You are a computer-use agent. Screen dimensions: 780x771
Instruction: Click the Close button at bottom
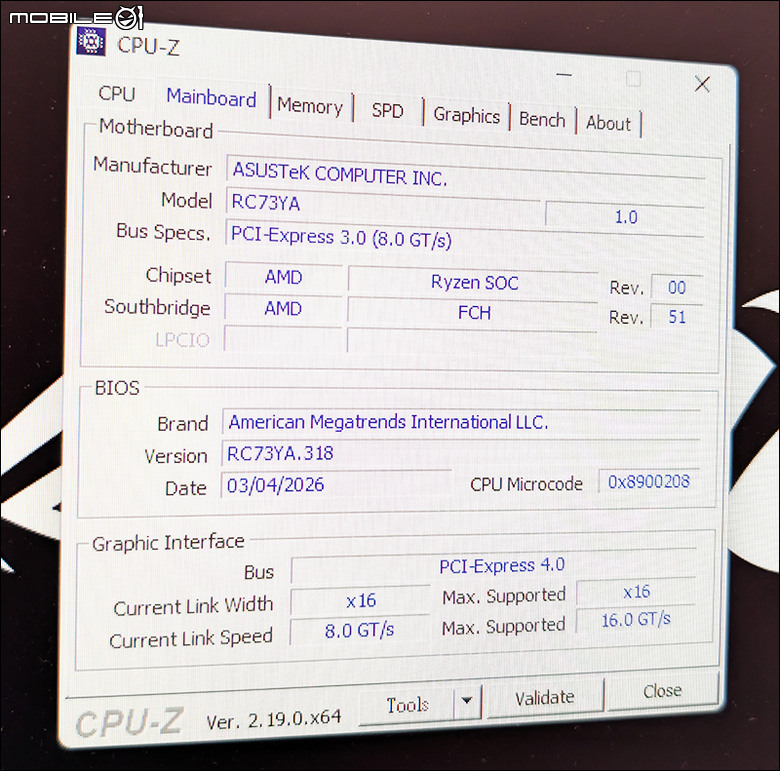[663, 691]
